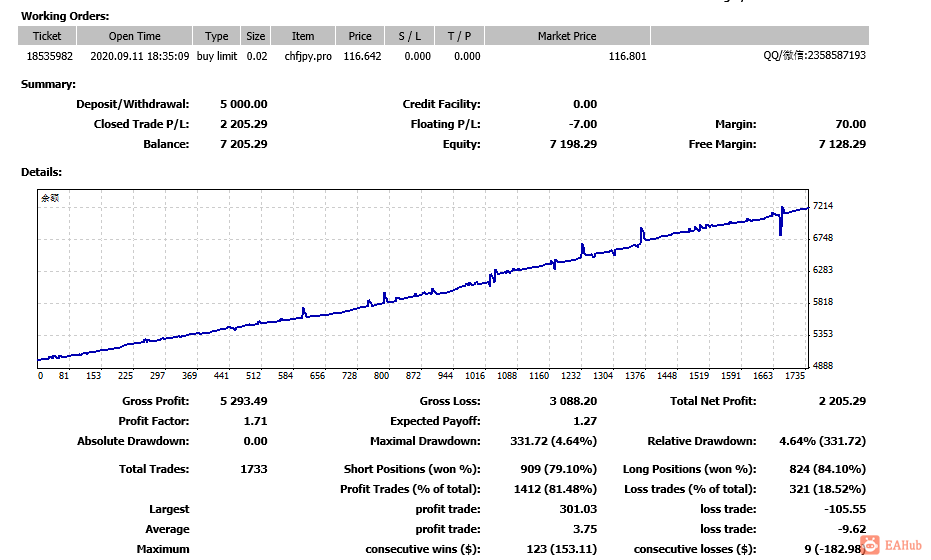This screenshot has width=931, height=560.
Task: Click Free Margin value 7 128.29
Action: [842, 144]
